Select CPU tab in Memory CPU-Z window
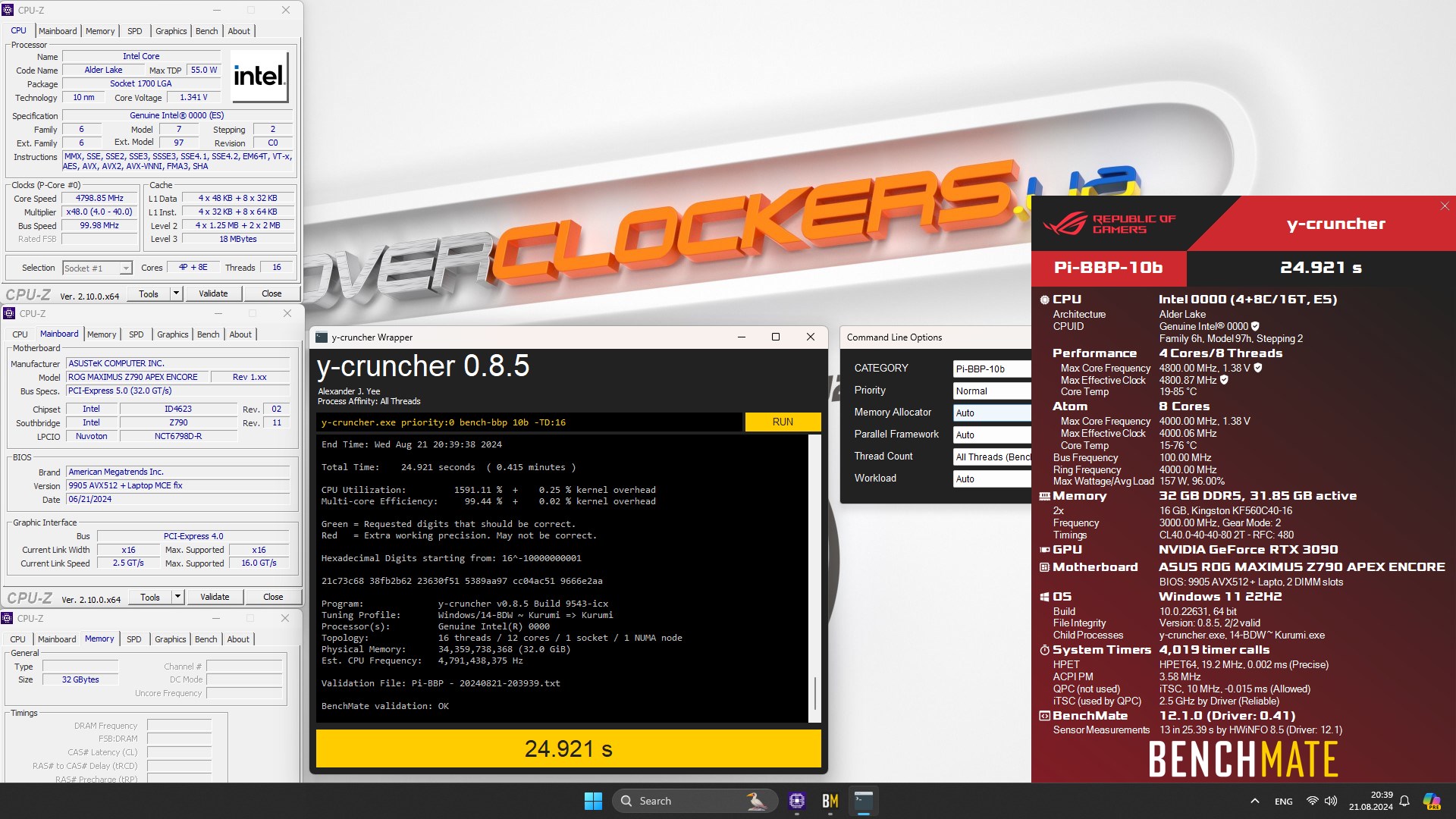Viewport: 1456px width, 819px height. (x=18, y=639)
